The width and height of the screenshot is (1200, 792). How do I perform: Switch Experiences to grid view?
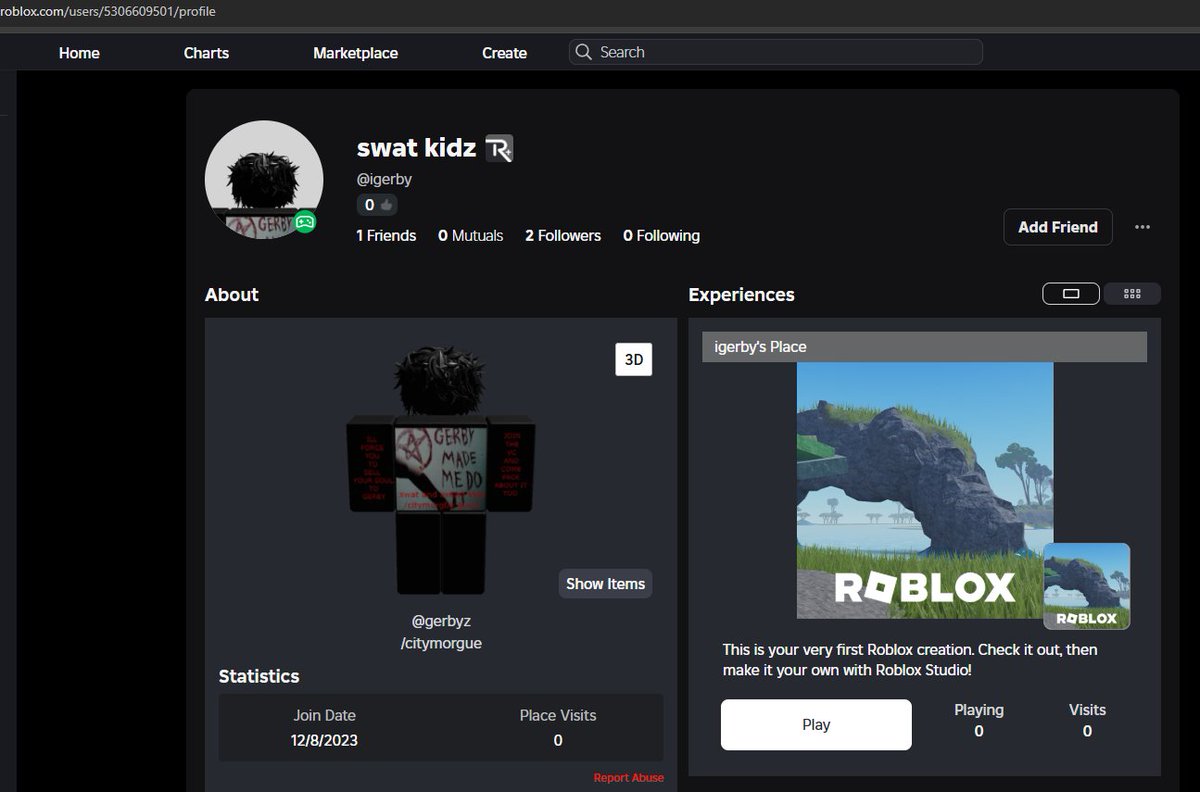pos(1132,294)
